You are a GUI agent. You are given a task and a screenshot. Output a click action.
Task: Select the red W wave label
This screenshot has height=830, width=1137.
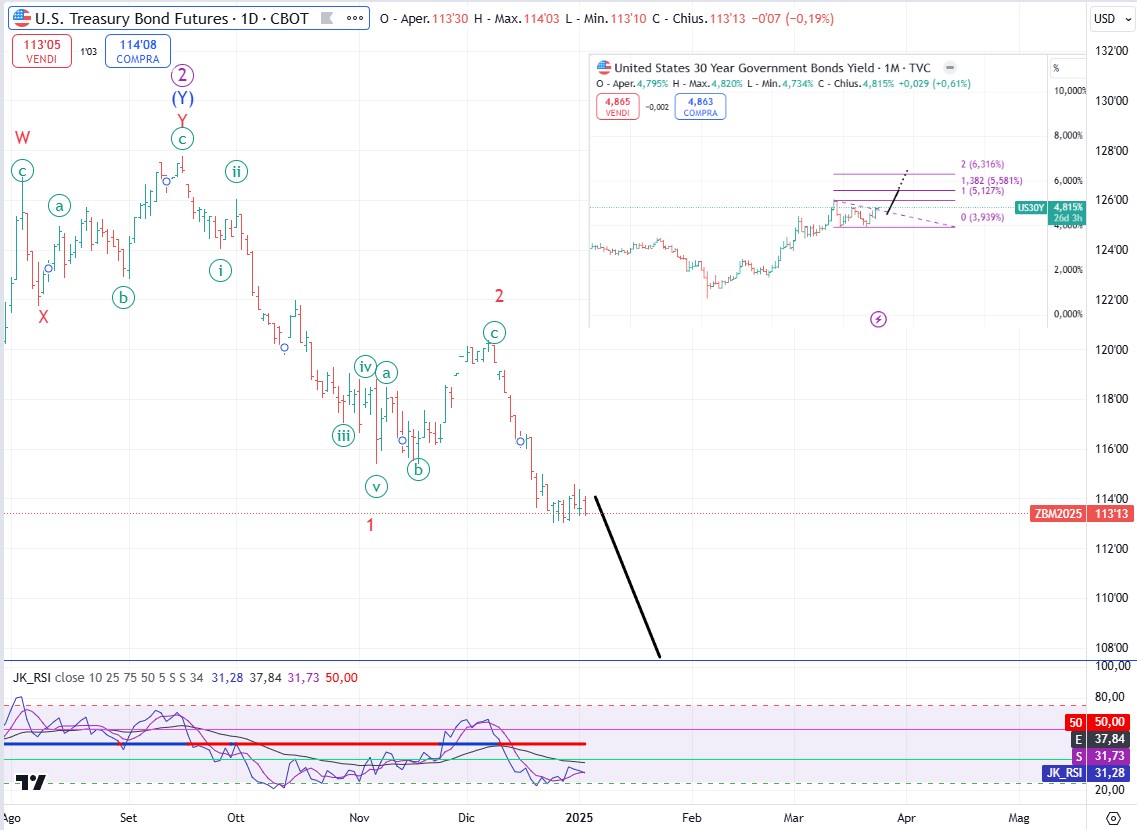tap(22, 137)
